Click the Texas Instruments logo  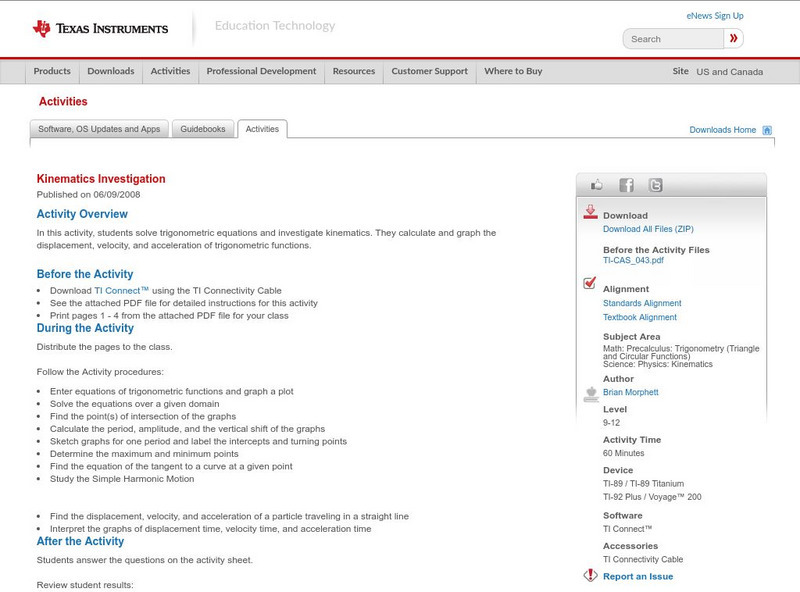[100, 29]
